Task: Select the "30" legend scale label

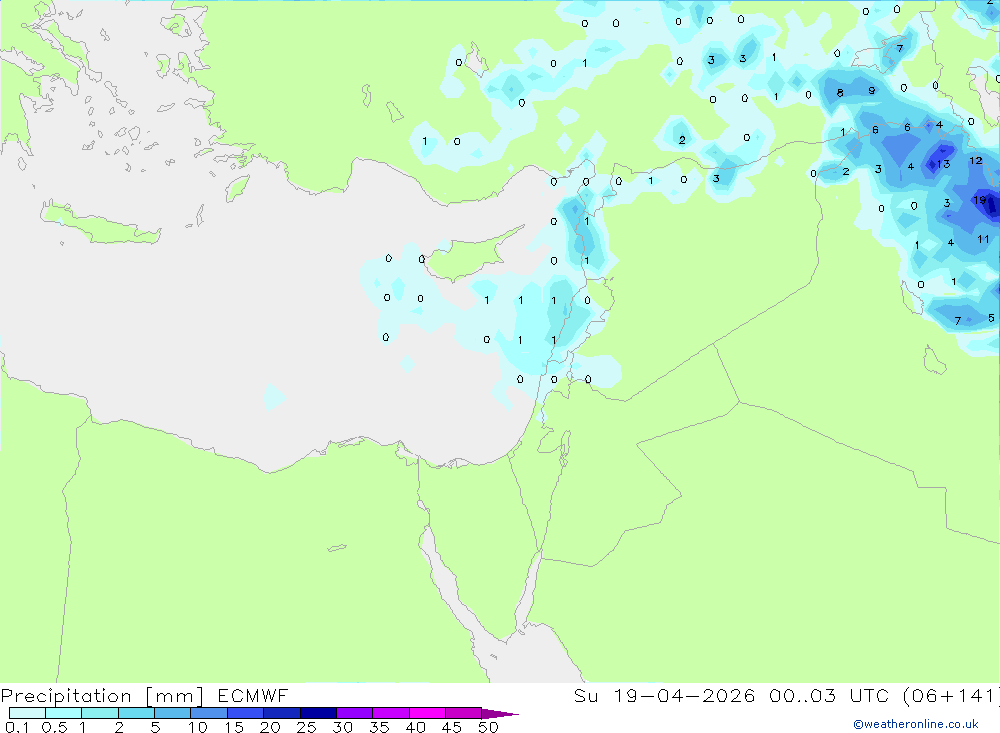Action: [342, 727]
